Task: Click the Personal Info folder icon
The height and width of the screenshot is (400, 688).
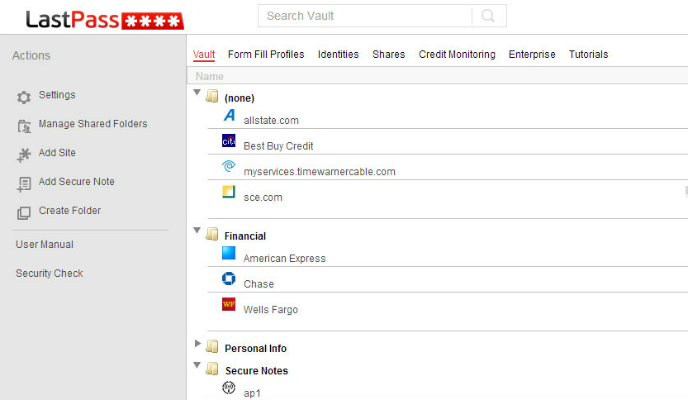Action: point(212,346)
